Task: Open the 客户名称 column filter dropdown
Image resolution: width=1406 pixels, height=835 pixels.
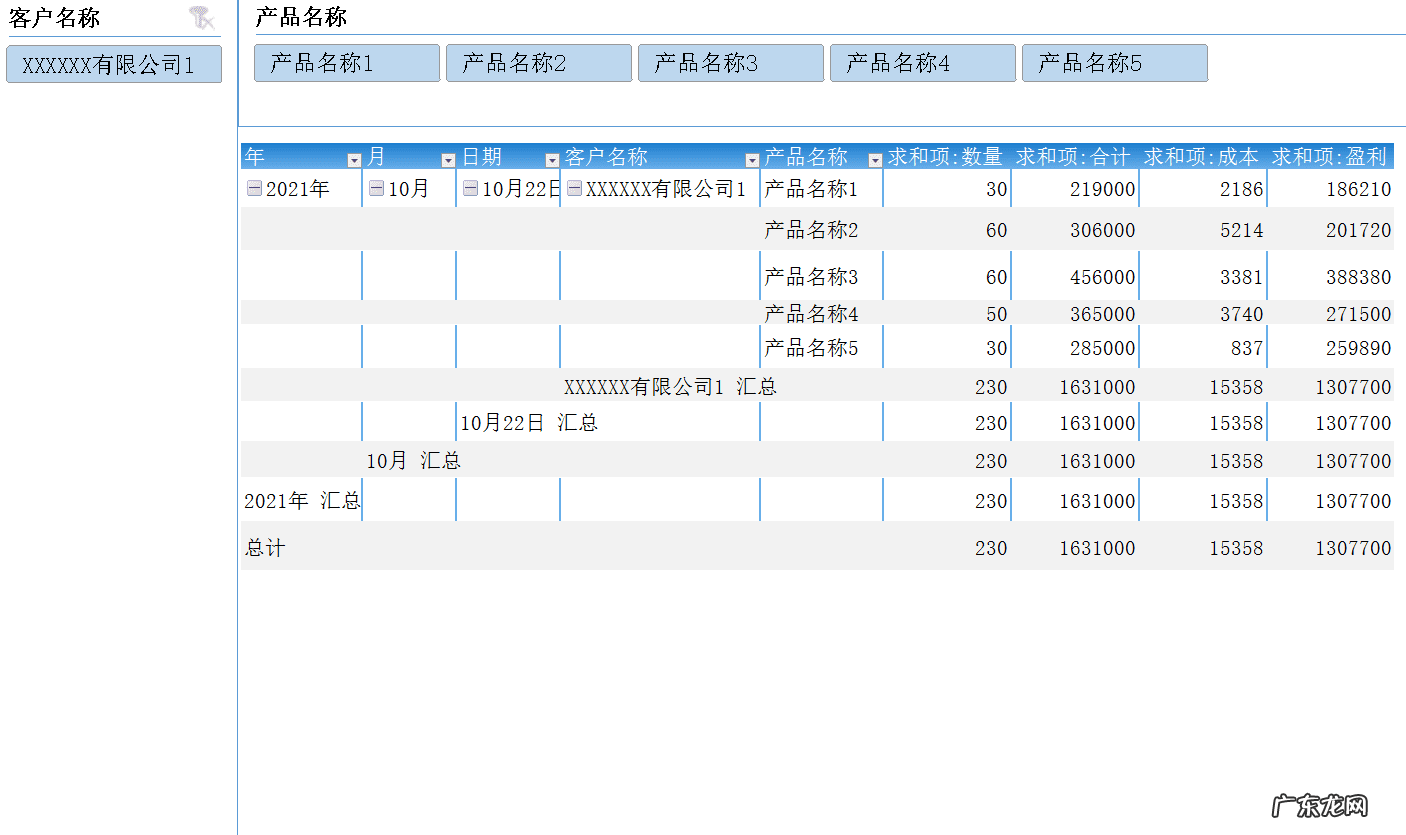Action: 751,158
